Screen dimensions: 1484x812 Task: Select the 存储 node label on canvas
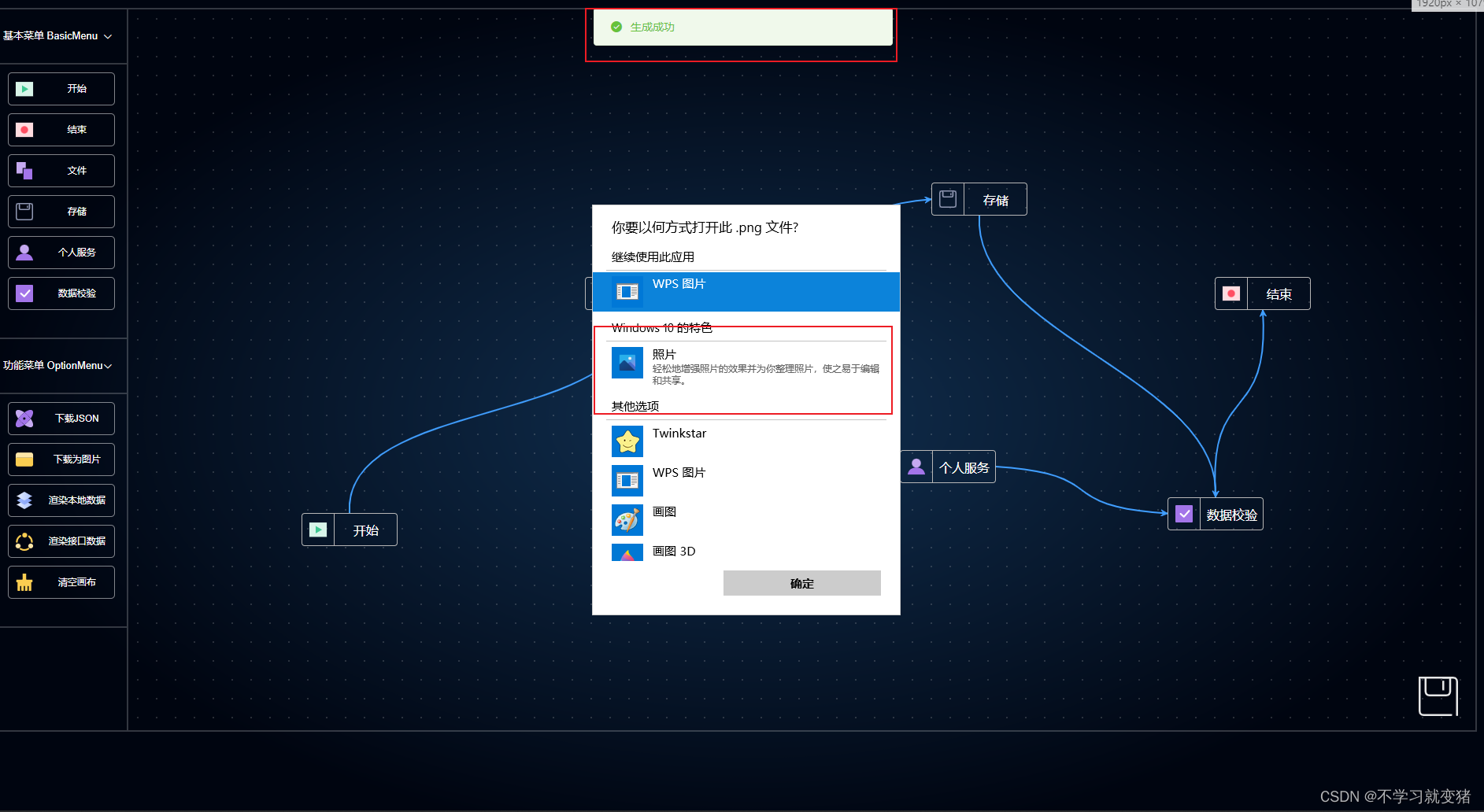(996, 201)
